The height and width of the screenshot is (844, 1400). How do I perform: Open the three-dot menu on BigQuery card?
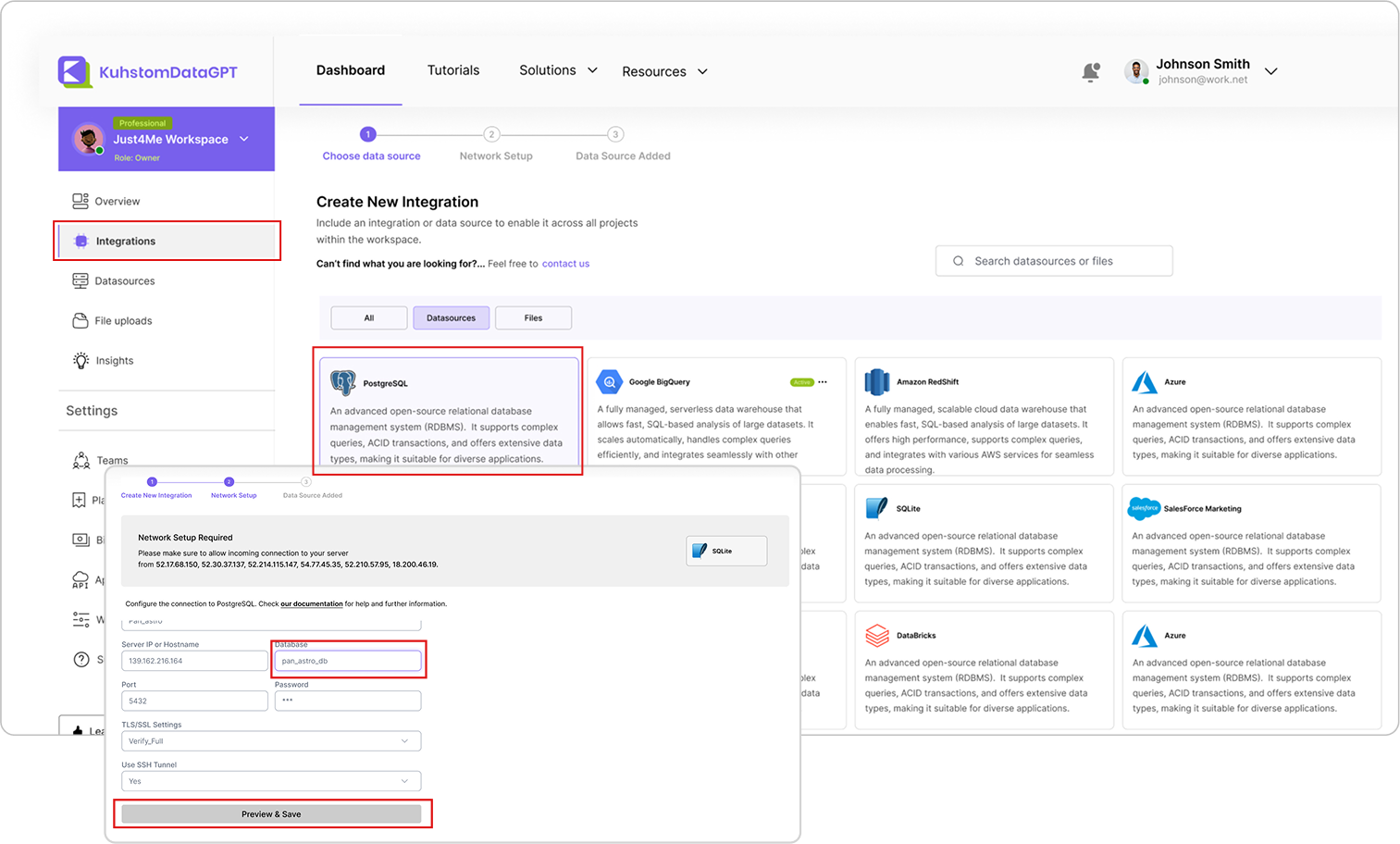[823, 381]
